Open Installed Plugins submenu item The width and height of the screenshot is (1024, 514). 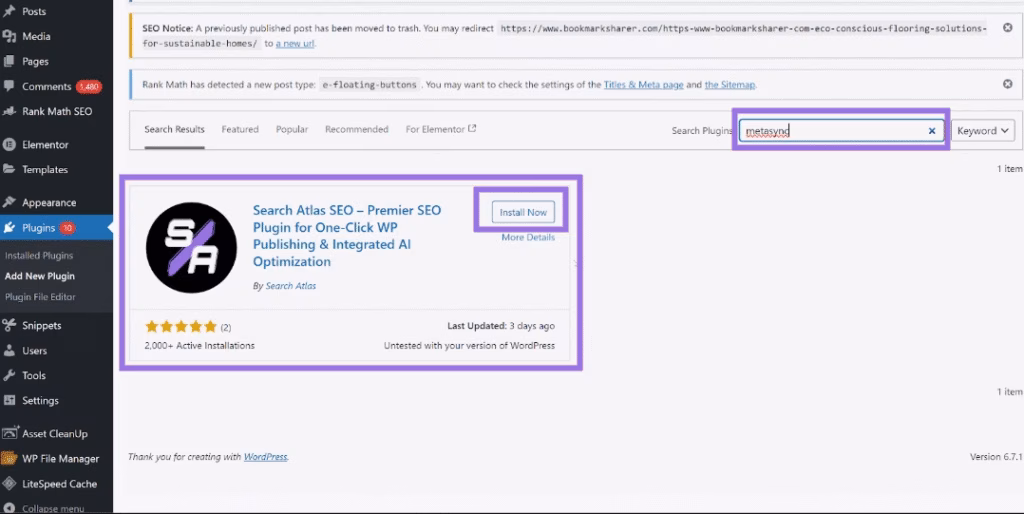pyautogui.click(x=39, y=256)
